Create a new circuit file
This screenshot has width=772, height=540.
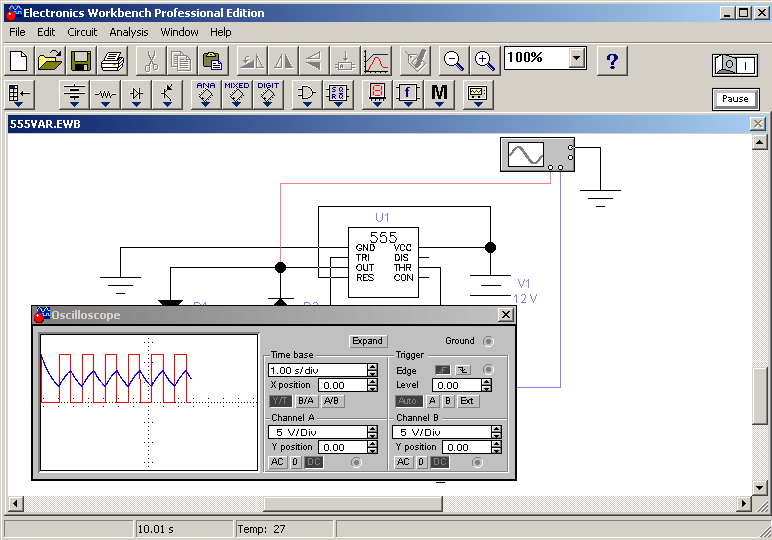coord(19,61)
